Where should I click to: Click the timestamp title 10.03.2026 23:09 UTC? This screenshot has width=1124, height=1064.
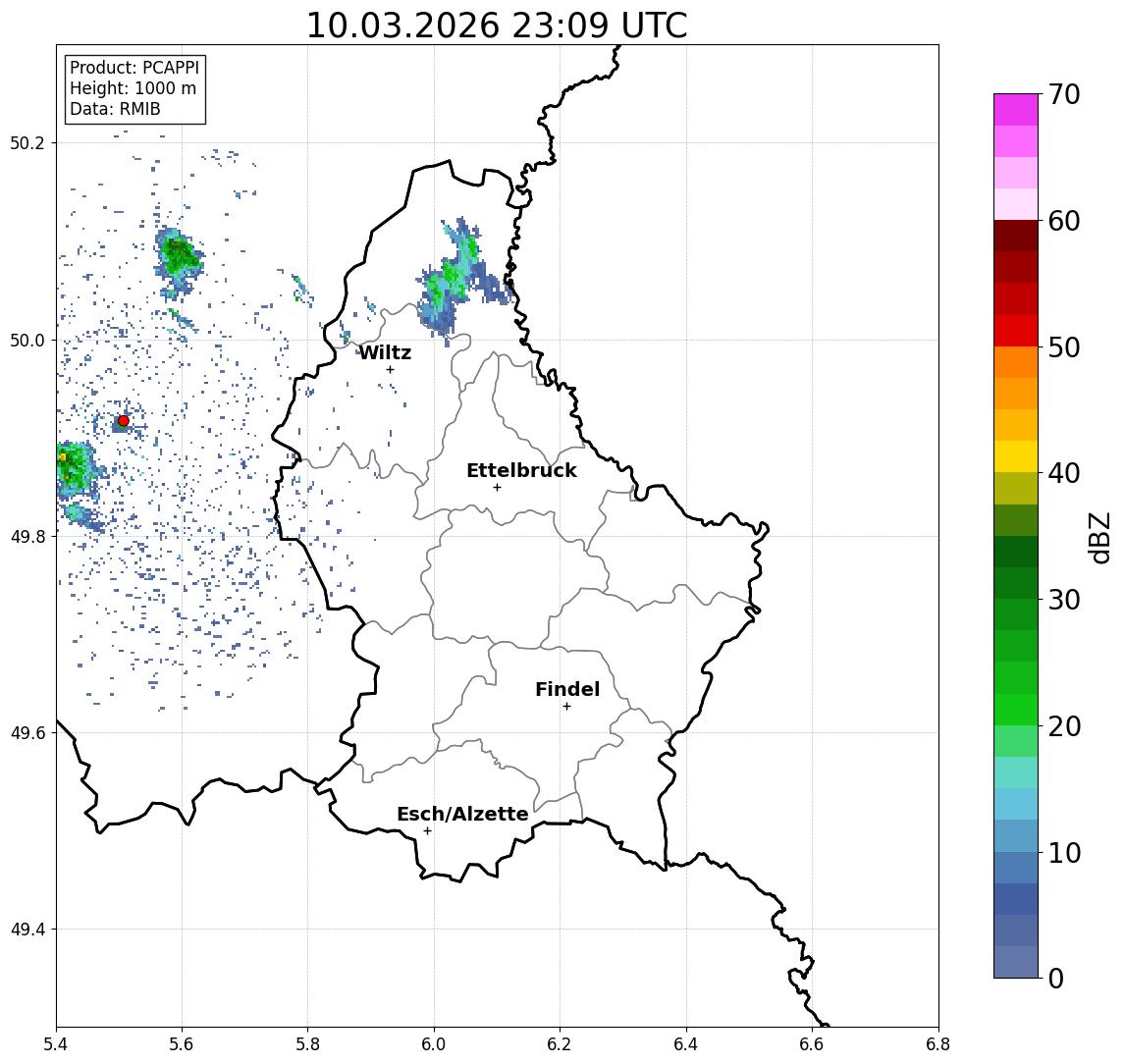pos(497,26)
